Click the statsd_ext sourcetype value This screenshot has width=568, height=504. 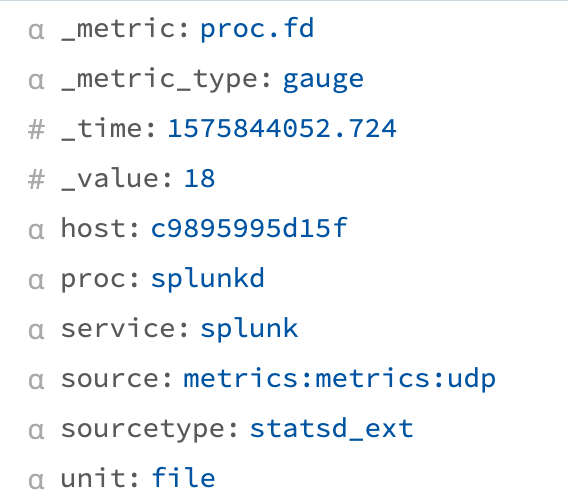(331, 429)
